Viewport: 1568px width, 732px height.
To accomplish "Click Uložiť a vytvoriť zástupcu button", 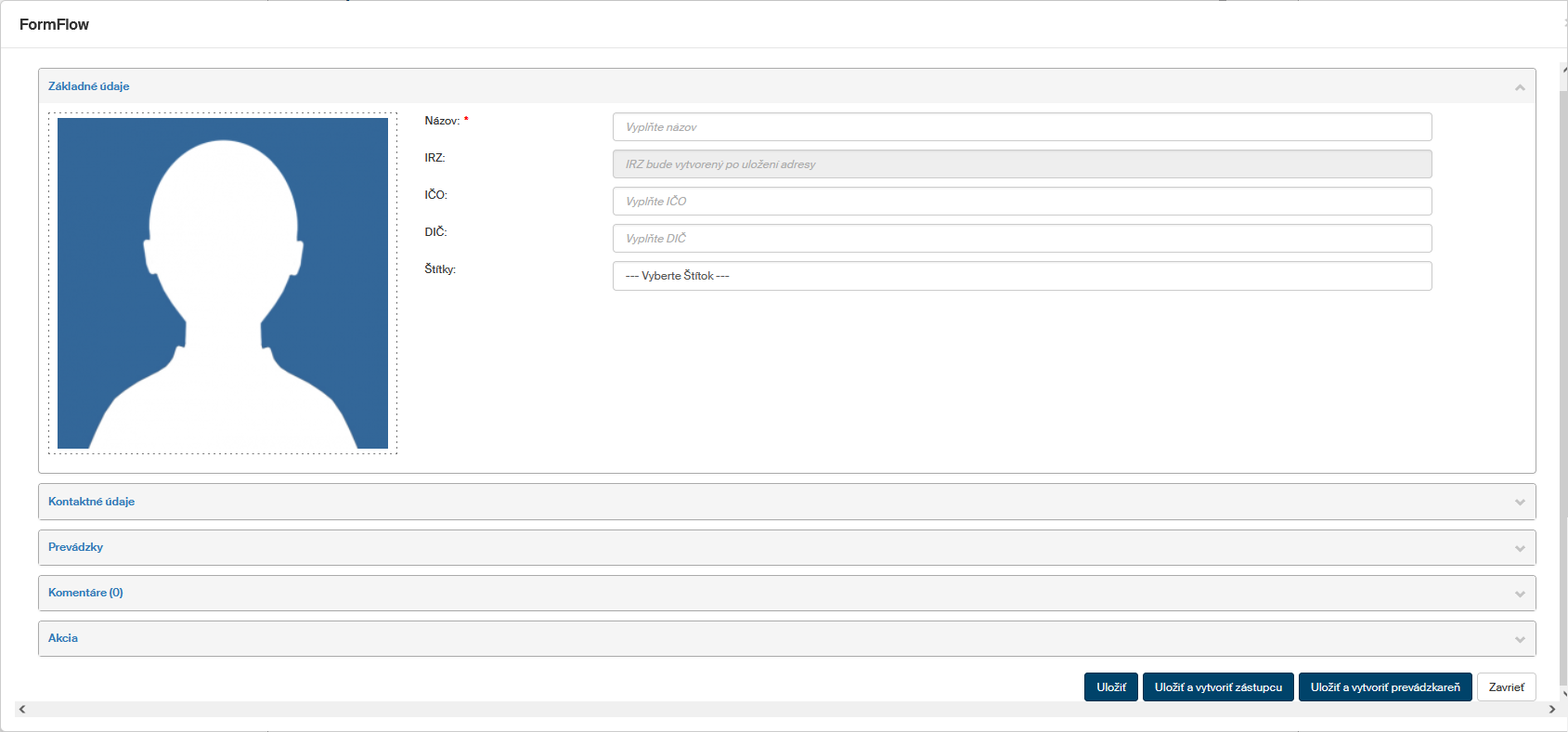I will coord(1218,687).
